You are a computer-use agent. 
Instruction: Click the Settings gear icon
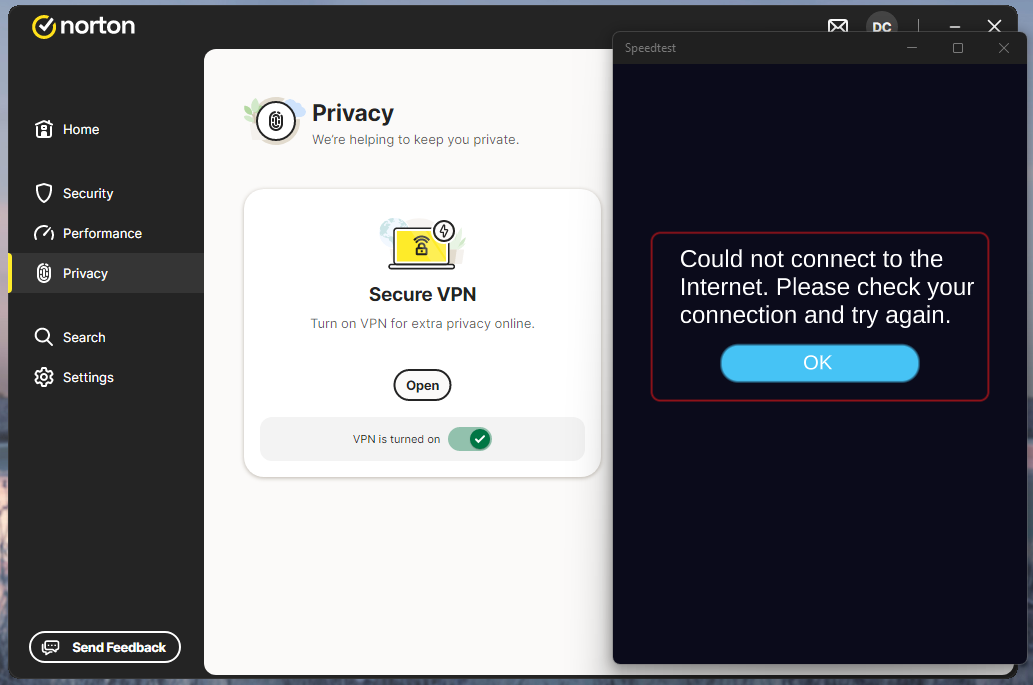pyautogui.click(x=43, y=377)
